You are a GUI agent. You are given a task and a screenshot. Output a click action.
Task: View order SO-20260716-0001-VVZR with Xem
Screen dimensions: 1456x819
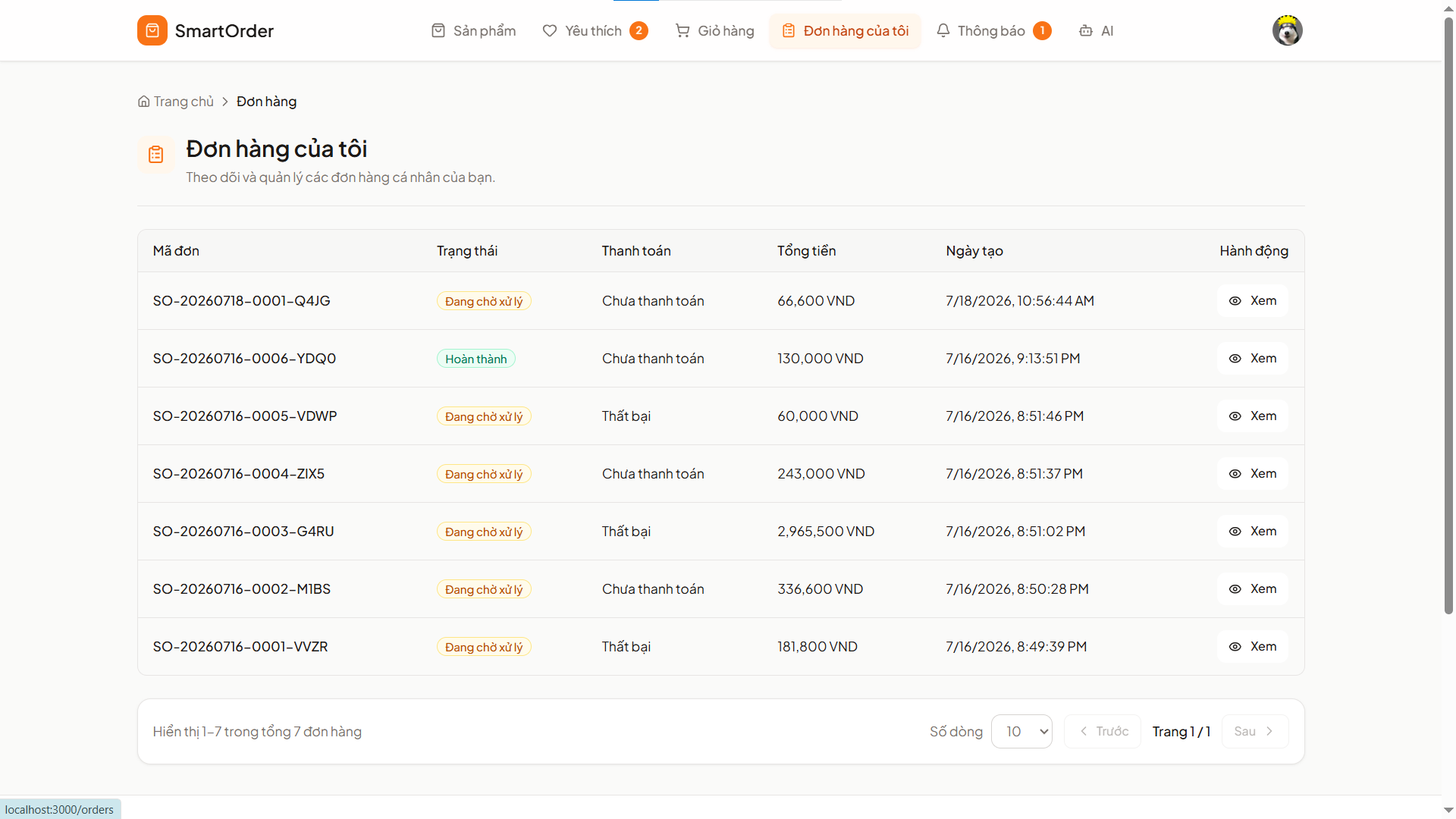(1253, 647)
